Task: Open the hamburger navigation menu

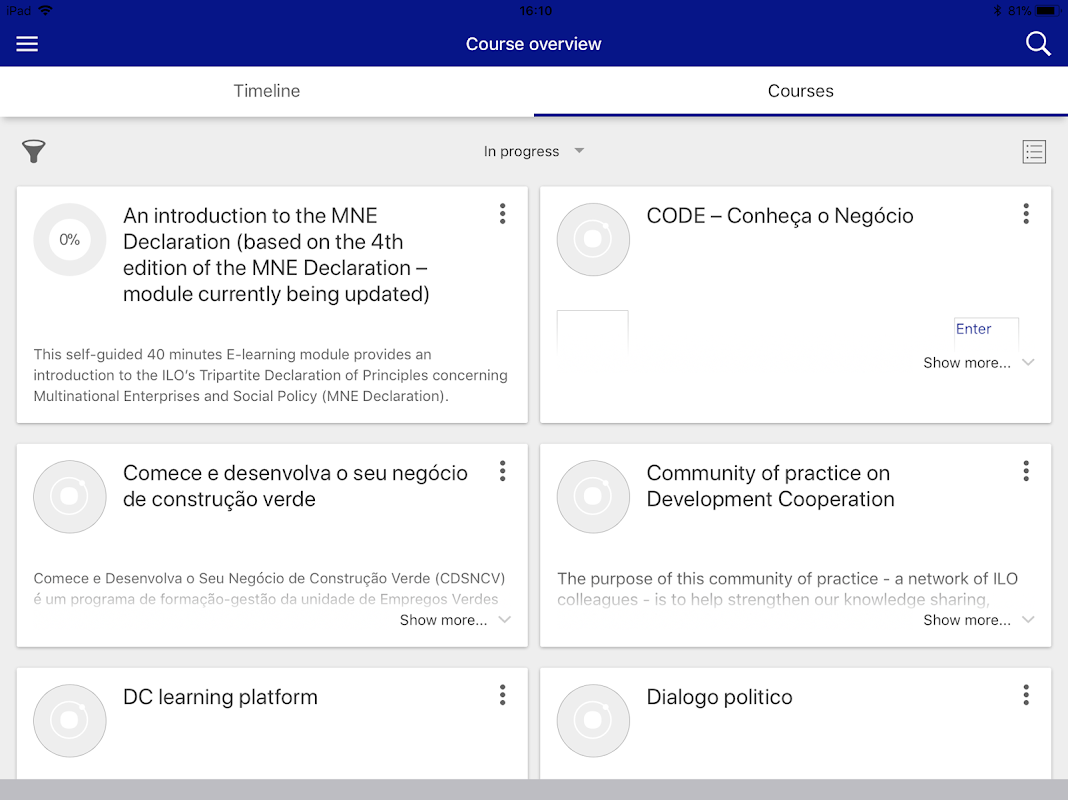Action: pyautogui.click(x=27, y=44)
